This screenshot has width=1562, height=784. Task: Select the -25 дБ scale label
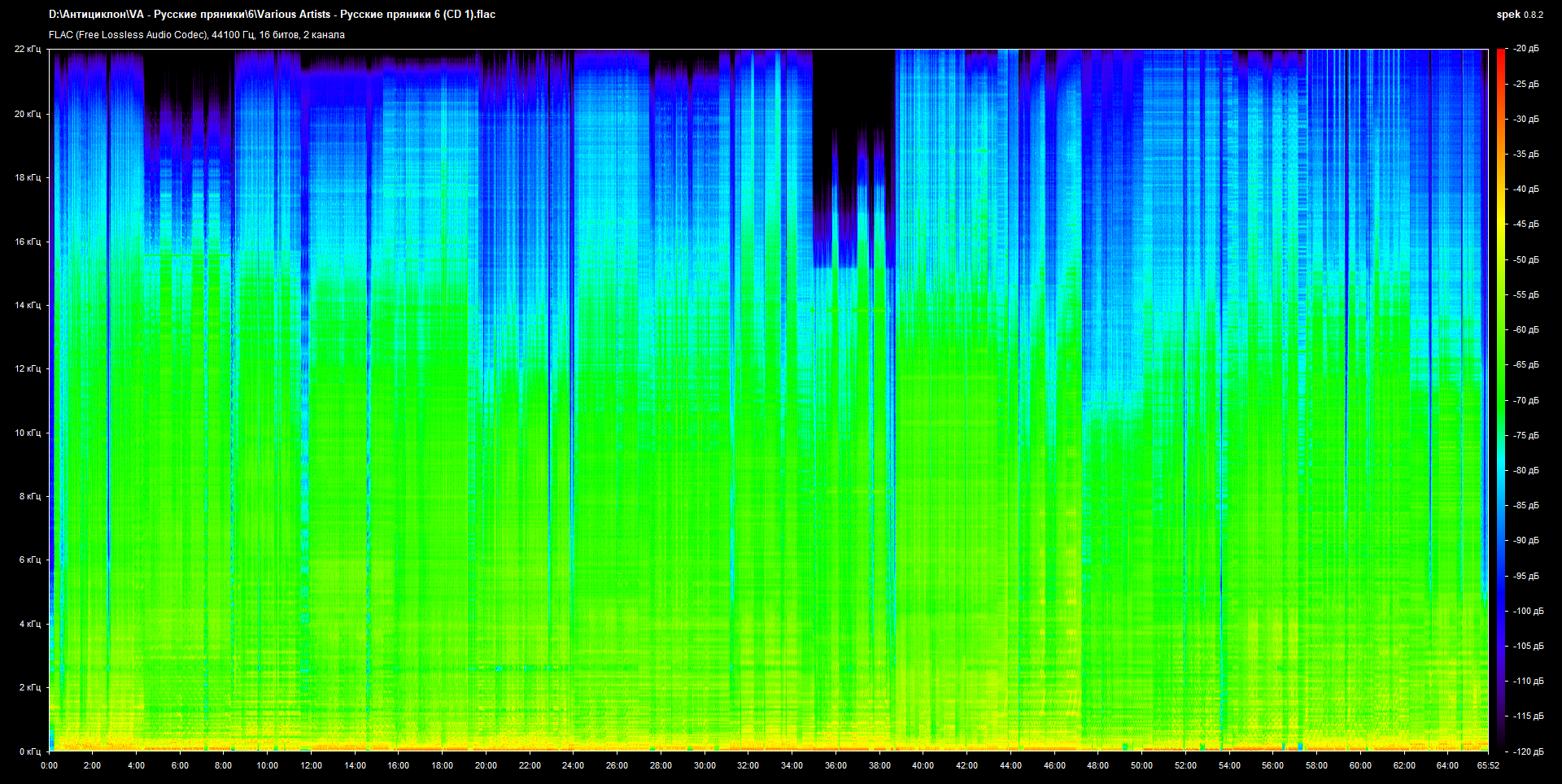1526,84
